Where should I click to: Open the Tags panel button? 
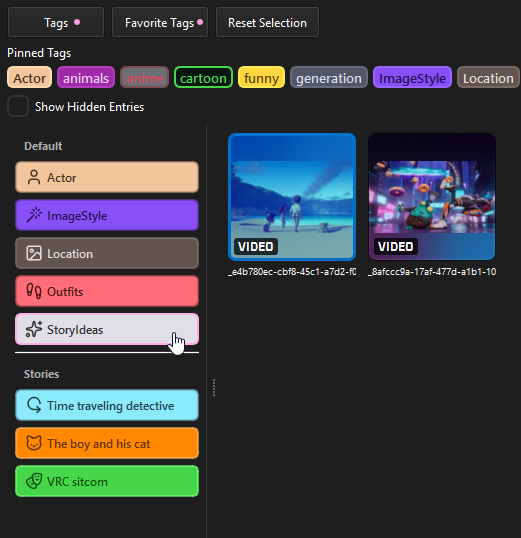pyautogui.click(x=56, y=22)
